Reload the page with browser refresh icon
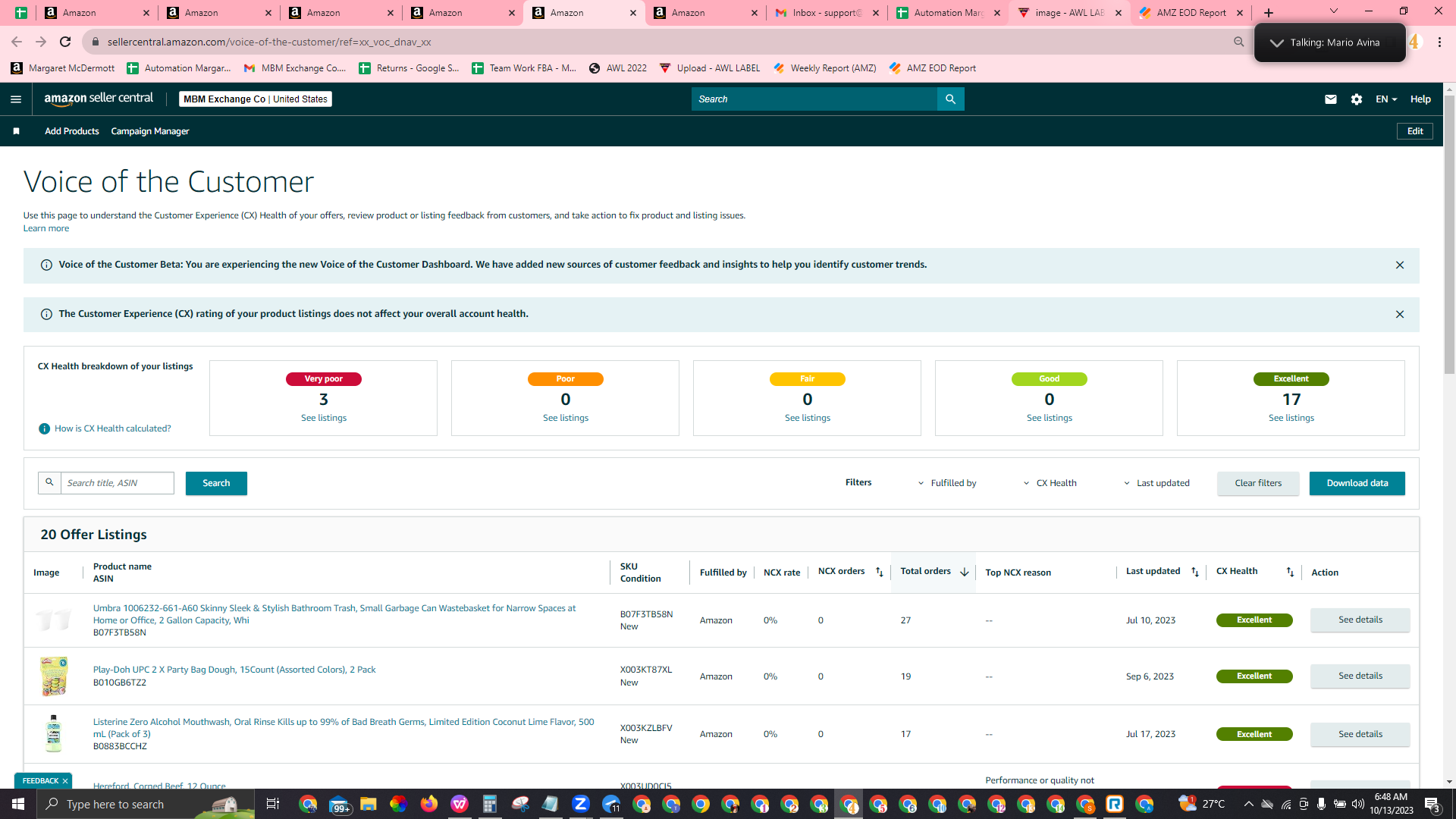Viewport: 1456px width, 819px height. tap(65, 42)
